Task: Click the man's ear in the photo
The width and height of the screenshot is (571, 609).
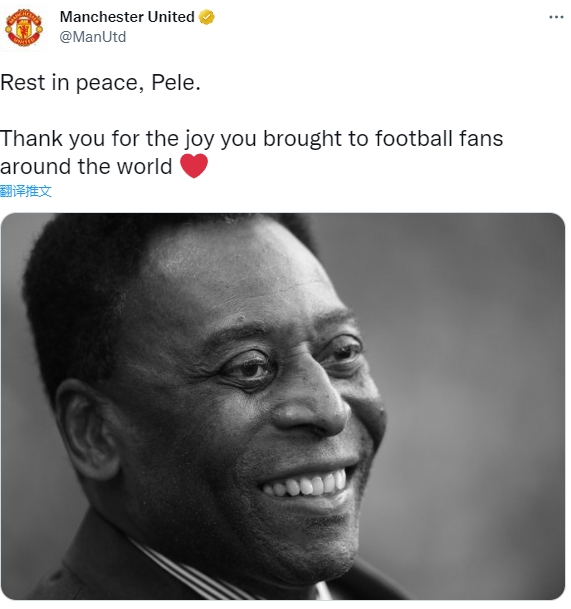Action: 88,429
